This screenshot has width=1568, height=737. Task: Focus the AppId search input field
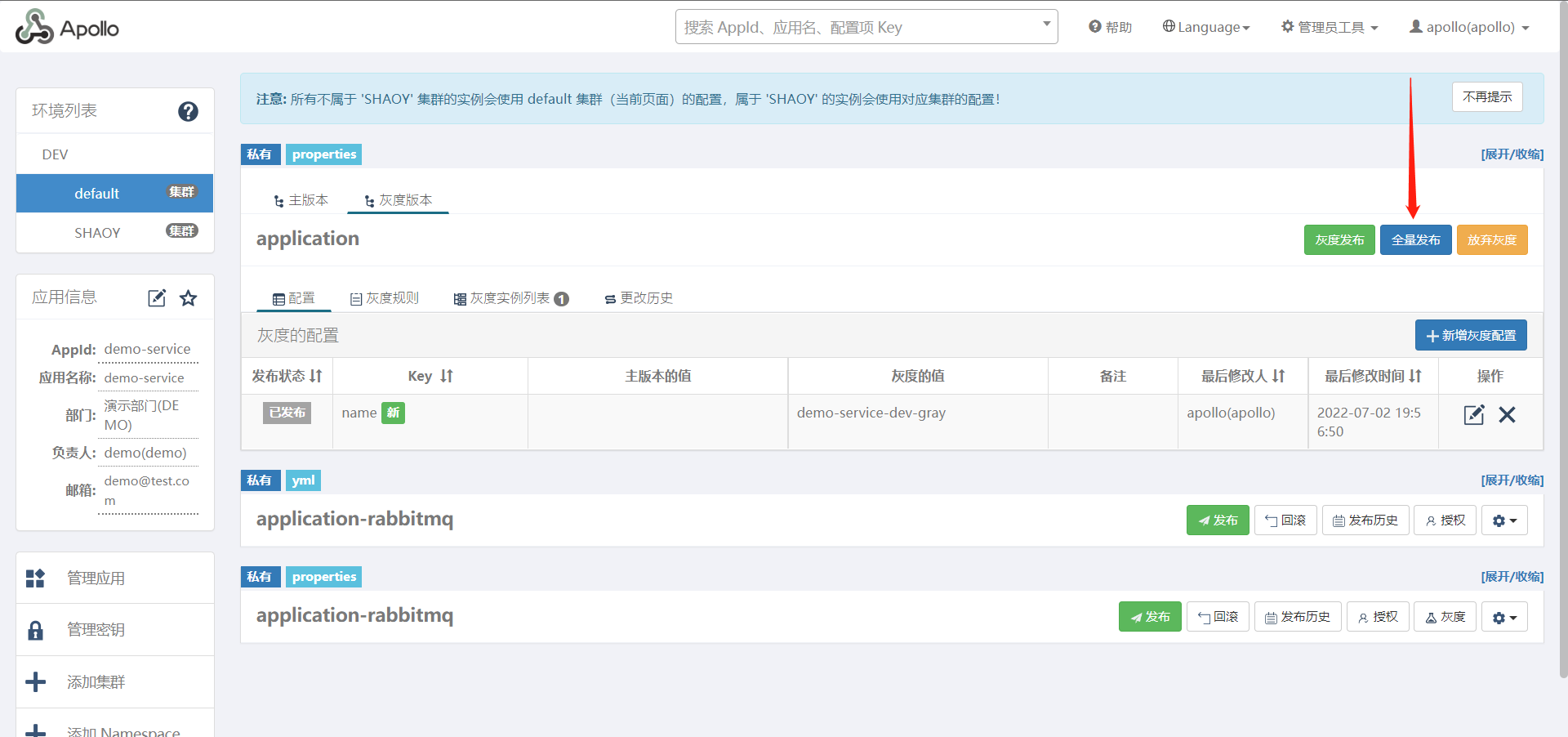[857, 27]
